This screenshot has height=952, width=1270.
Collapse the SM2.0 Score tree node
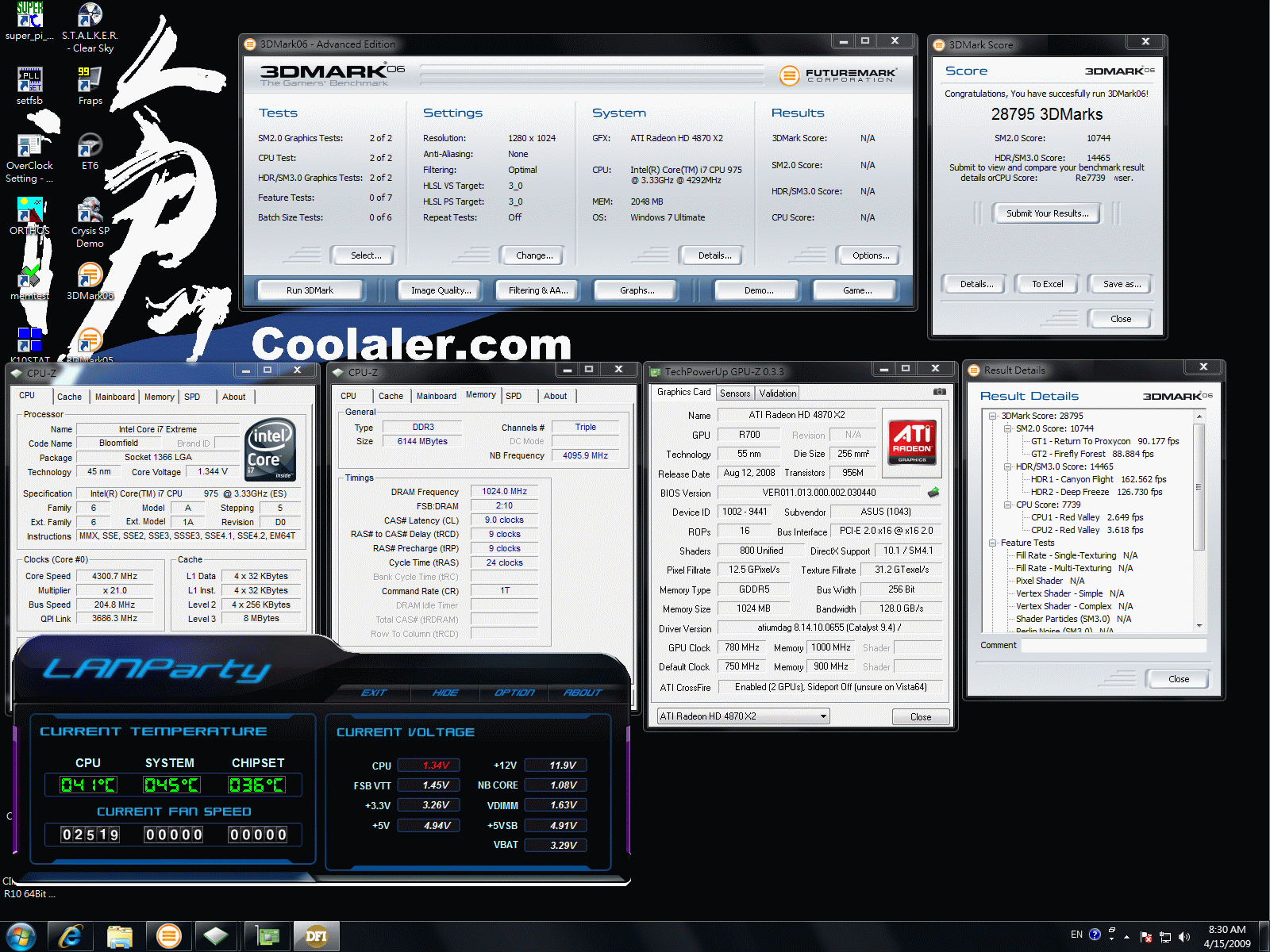pyautogui.click(x=1007, y=428)
